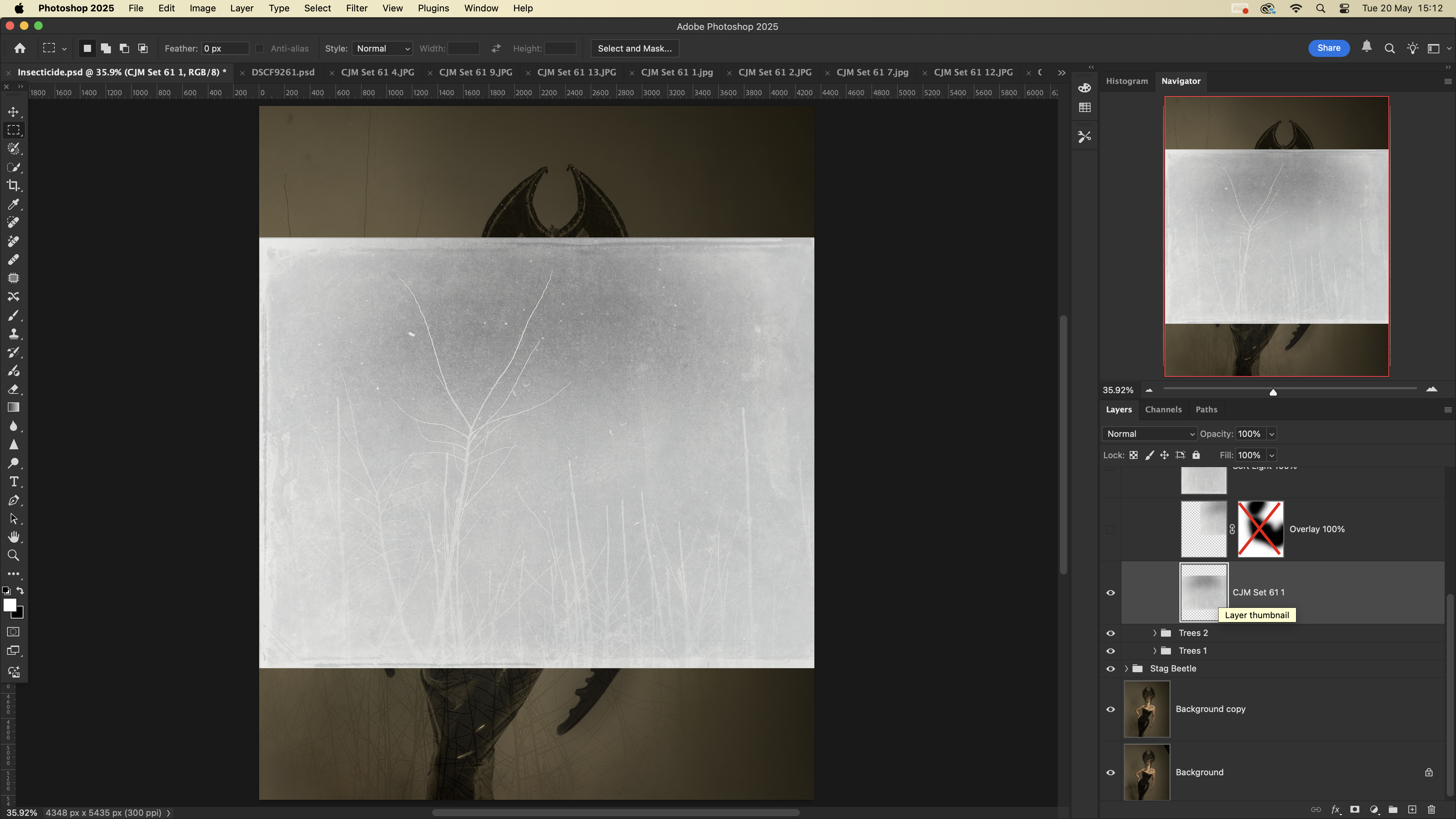Open the marquee Style dropdown

pyautogui.click(x=382, y=48)
